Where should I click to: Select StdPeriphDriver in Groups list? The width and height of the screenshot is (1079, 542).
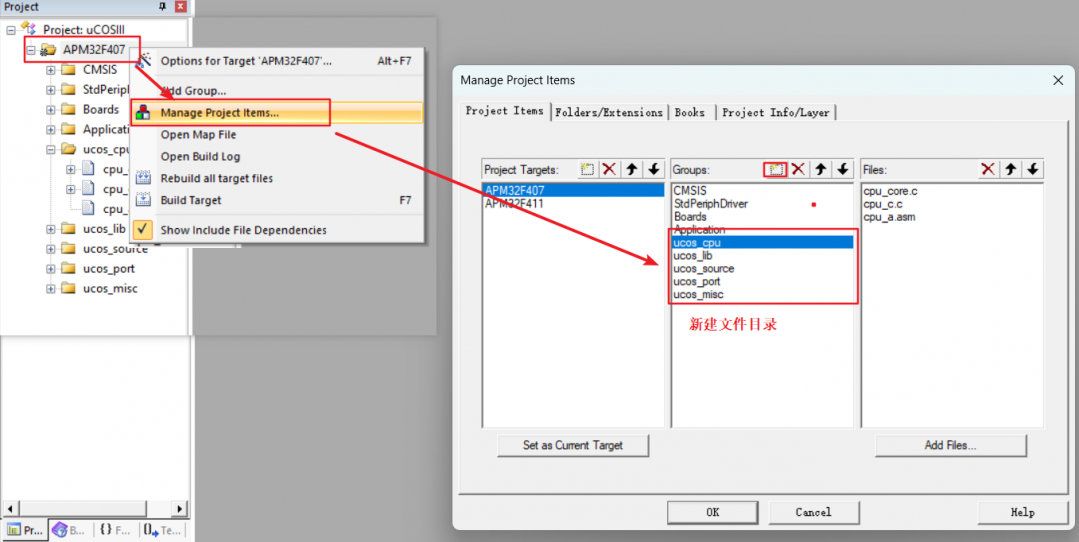click(762, 204)
